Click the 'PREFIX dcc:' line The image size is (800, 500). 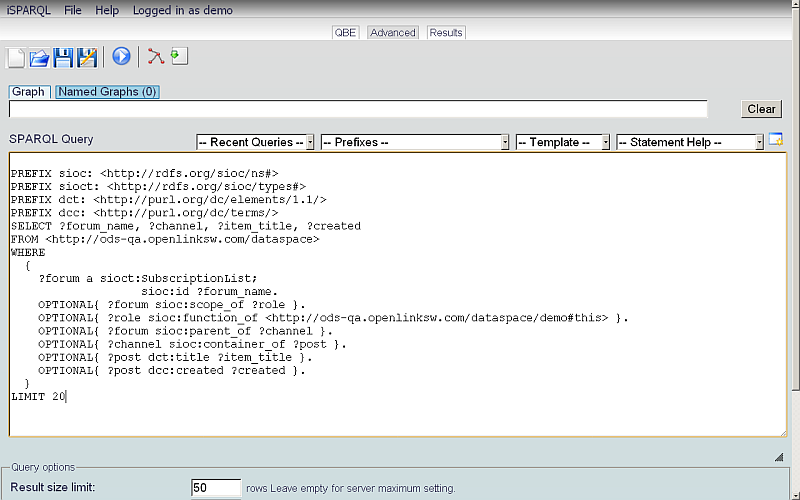[x=144, y=213]
